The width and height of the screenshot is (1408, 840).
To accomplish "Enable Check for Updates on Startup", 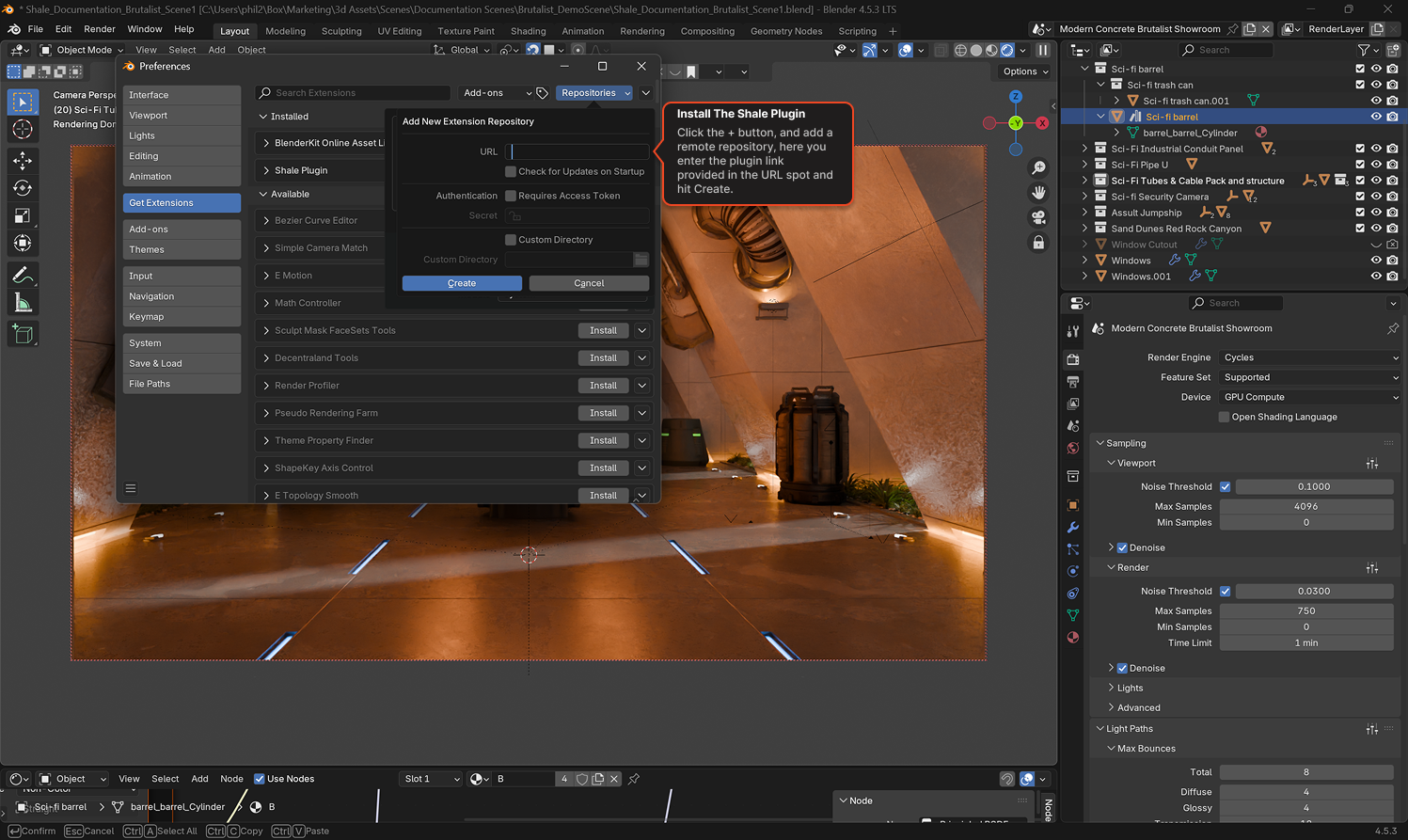I will click(x=511, y=171).
